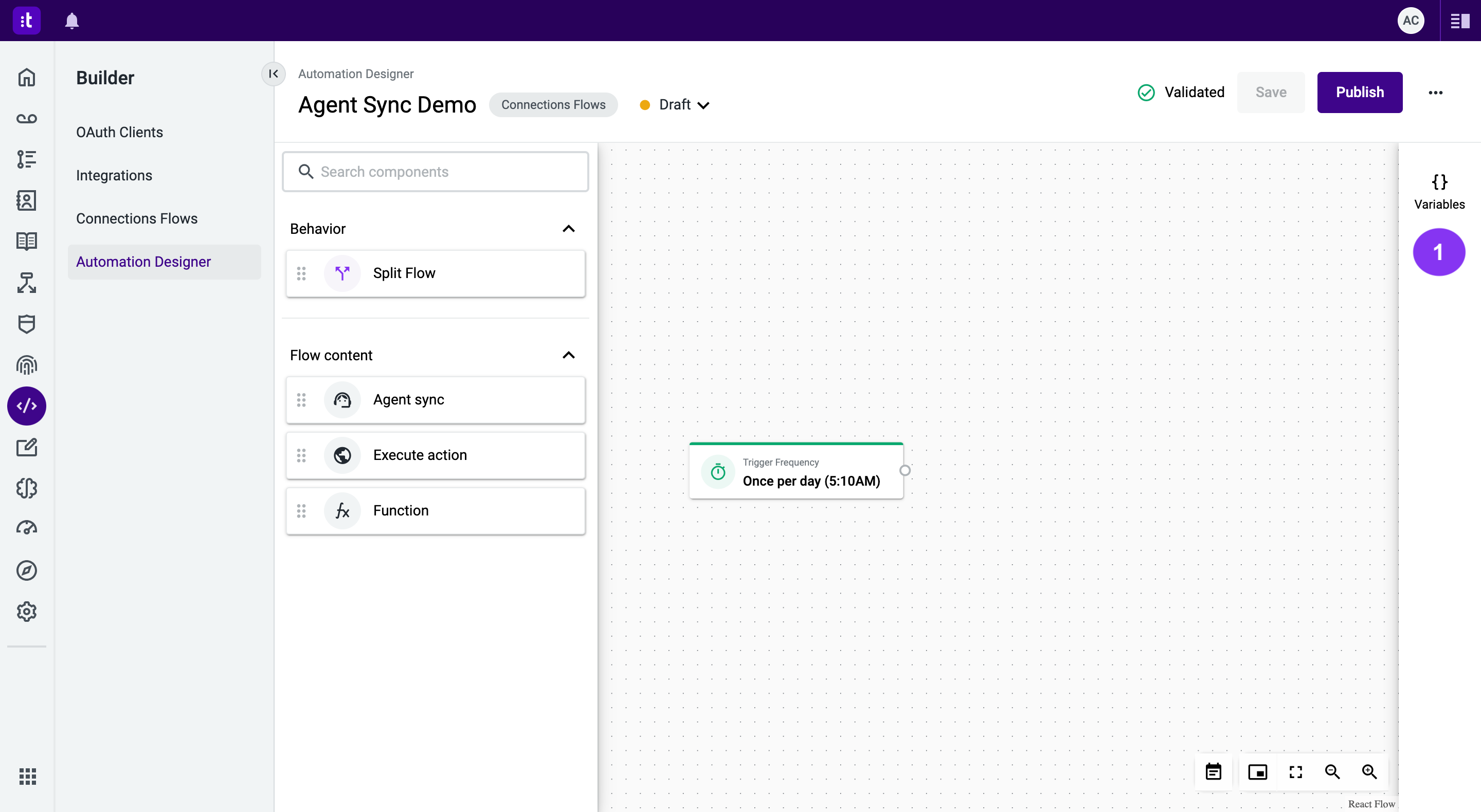The height and width of the screenshot is (812, 1481).
Task: Open Connections Flows in Builder menu
Action: click(137, 218)
